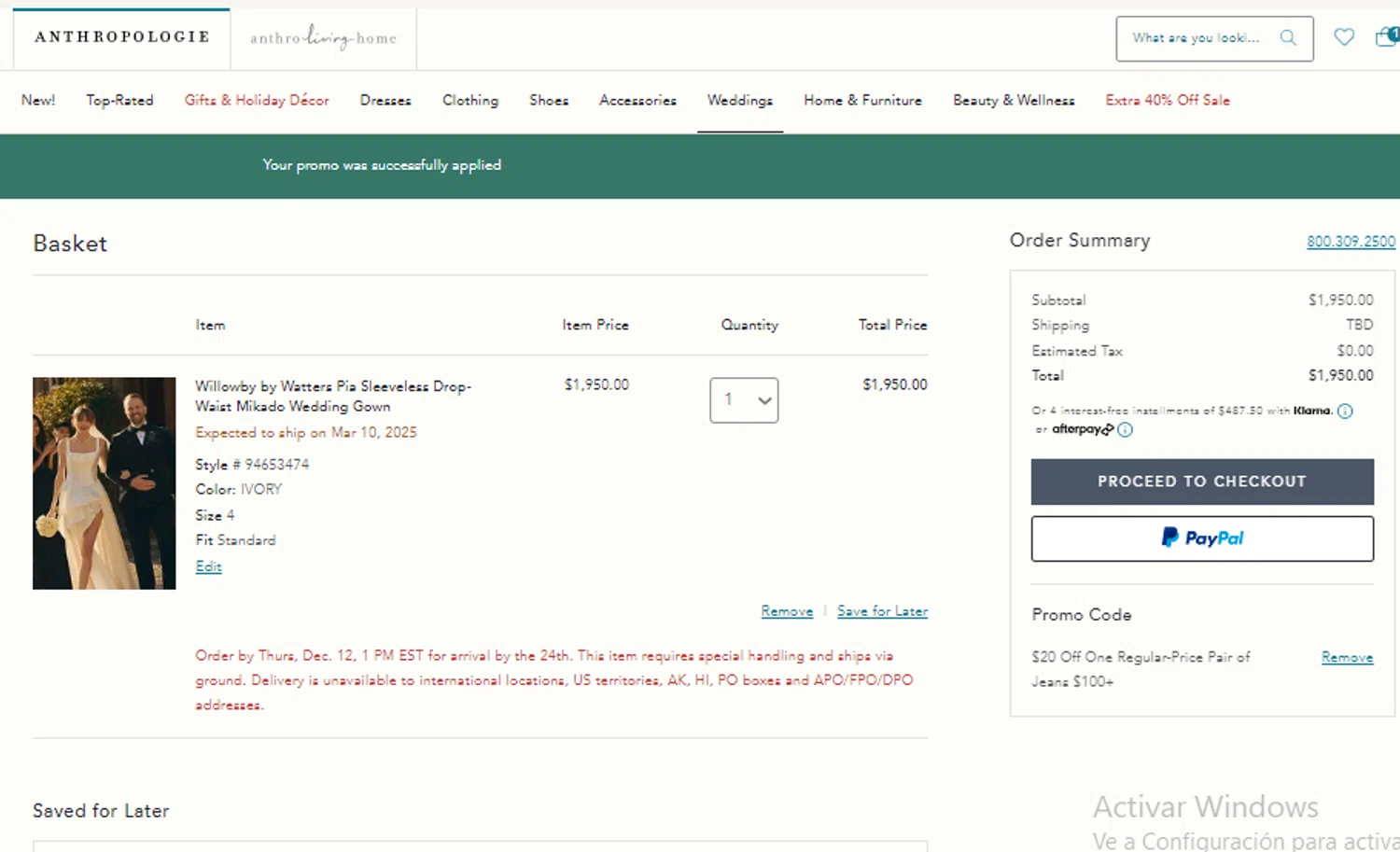Click 'Style # 94653474' text
The image size is (1400, 852).
coord(252,464)
